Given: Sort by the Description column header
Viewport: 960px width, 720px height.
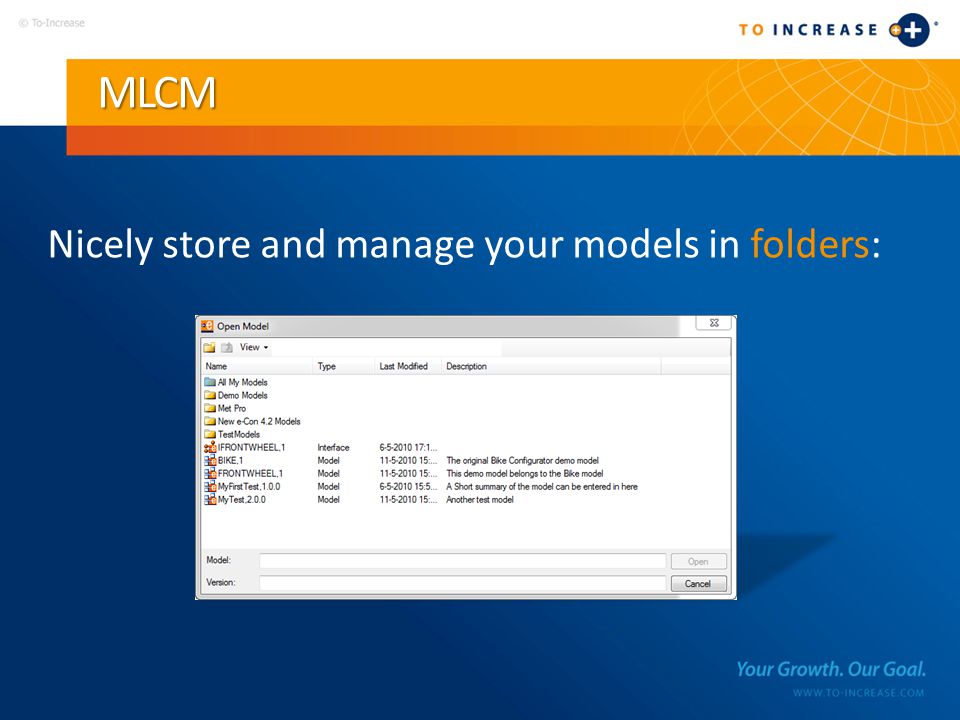Looking at the screenshot, I should click(551, 366).
